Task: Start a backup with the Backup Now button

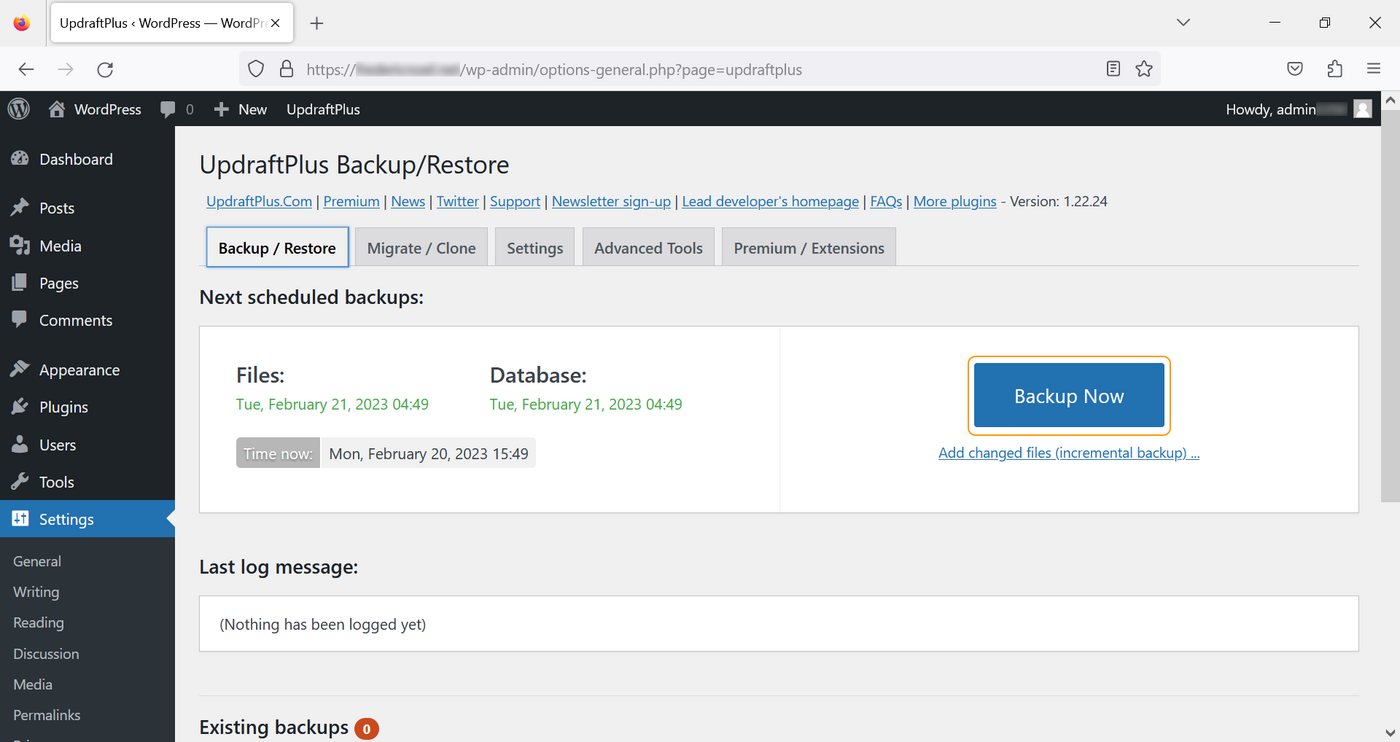Action: click(x=1068, y=396)
